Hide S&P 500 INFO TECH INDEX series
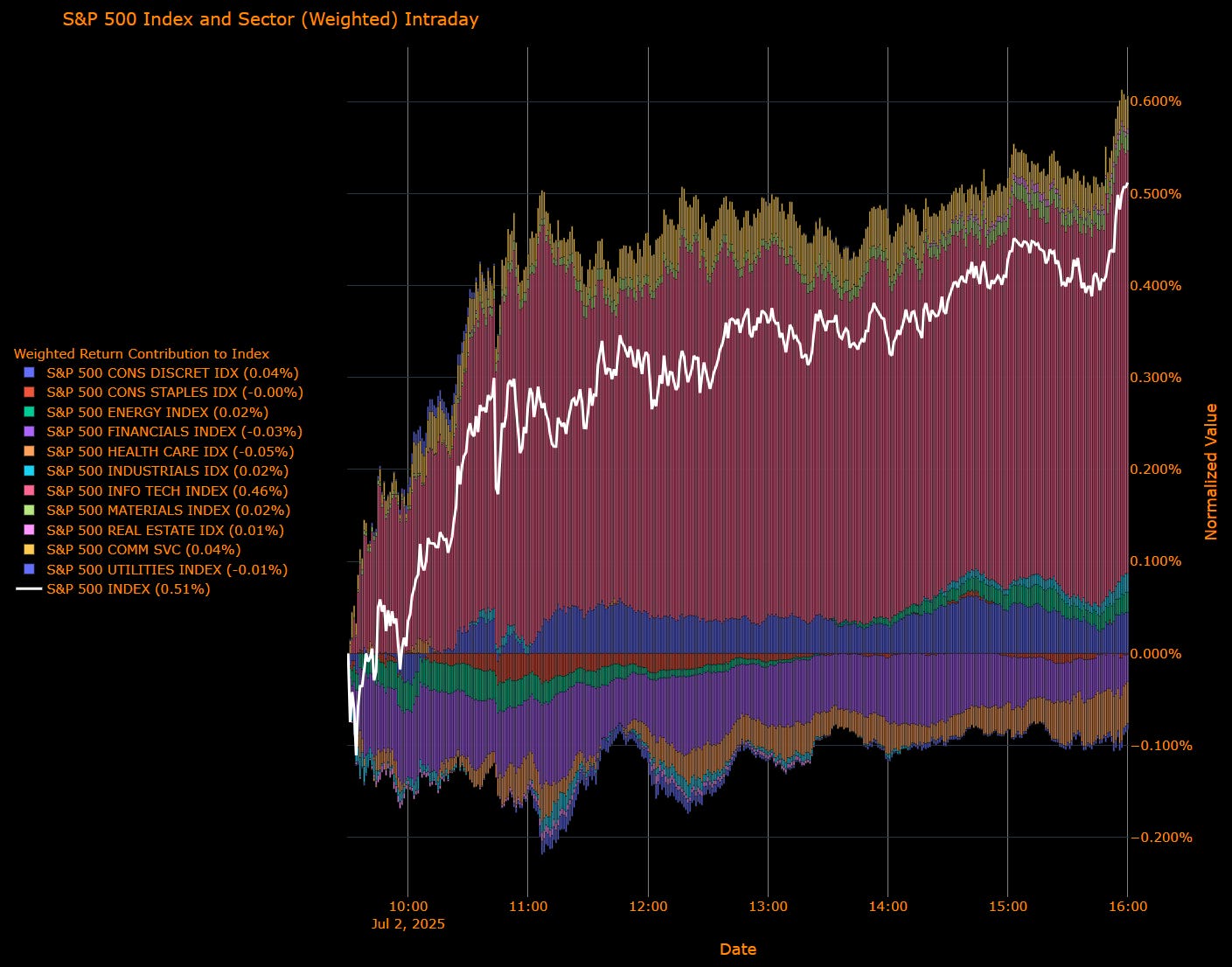The image size is (1232, 967). point(167,490)
